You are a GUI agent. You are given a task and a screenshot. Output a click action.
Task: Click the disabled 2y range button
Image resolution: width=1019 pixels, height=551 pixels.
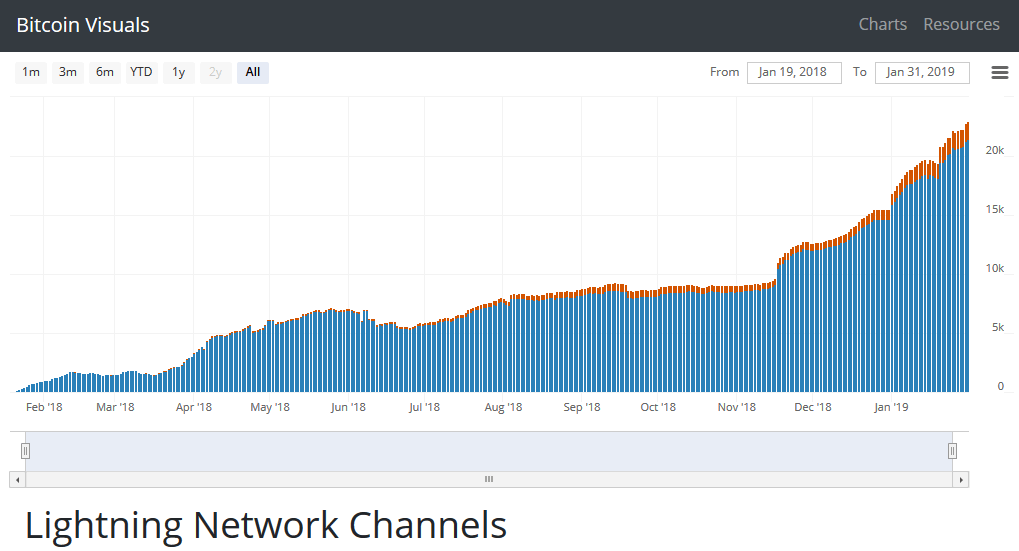pos(216,72)
